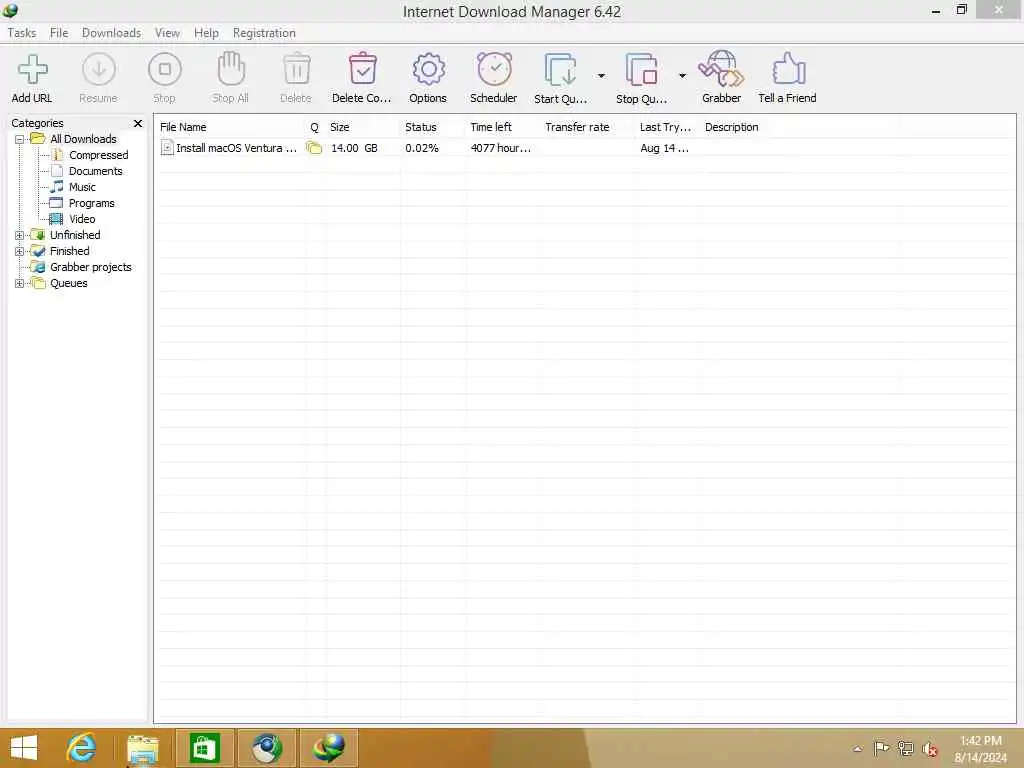Screen dimensions: 1024x768
Task: Click the muted volume tray icon
Action: click(x=930, y=749)
